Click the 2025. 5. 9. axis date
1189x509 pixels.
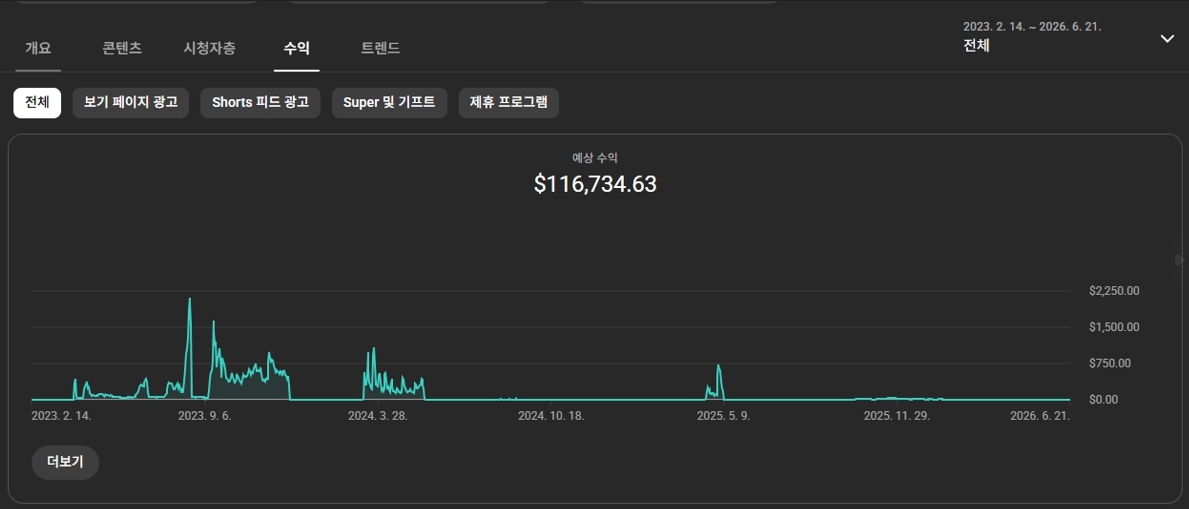click(x=723, y=416)
